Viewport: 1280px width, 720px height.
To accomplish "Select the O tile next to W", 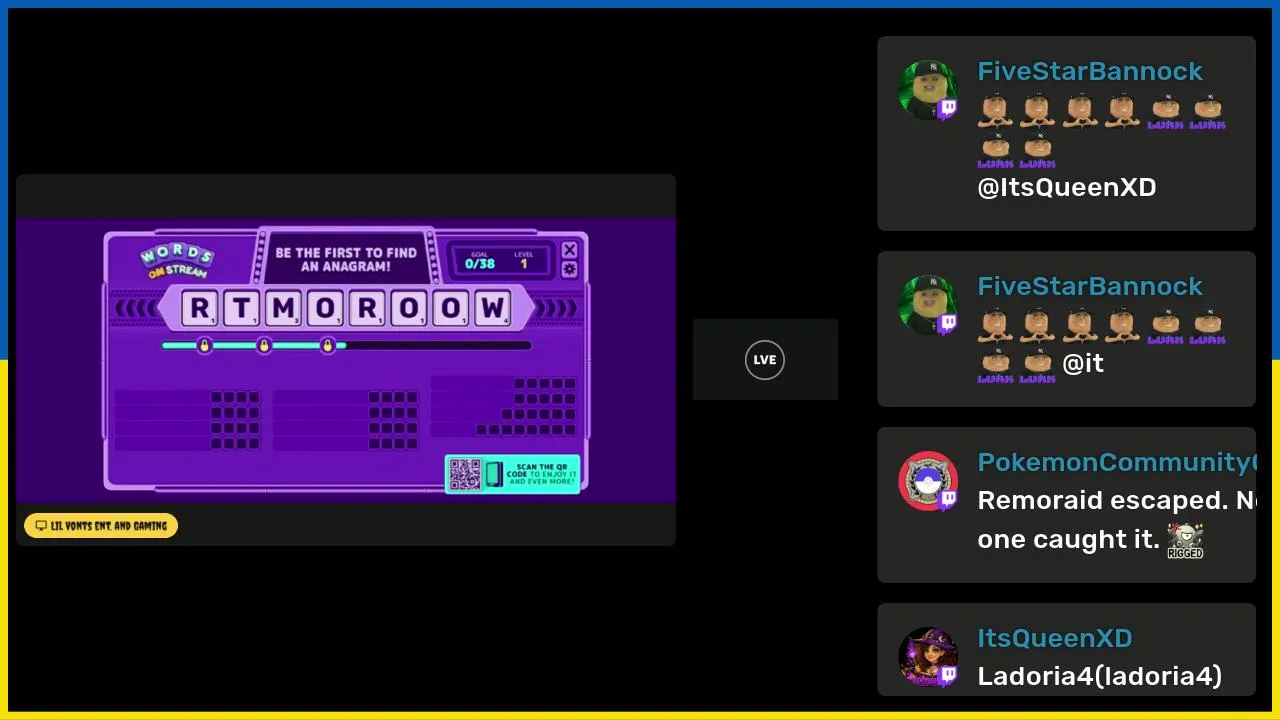I will [450, 309].
